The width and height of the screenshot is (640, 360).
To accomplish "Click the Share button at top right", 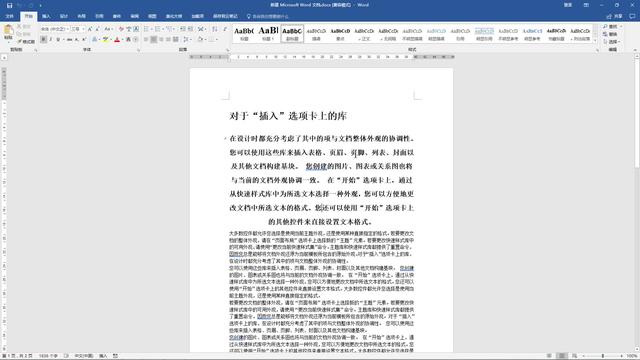I will pos(615,16).
